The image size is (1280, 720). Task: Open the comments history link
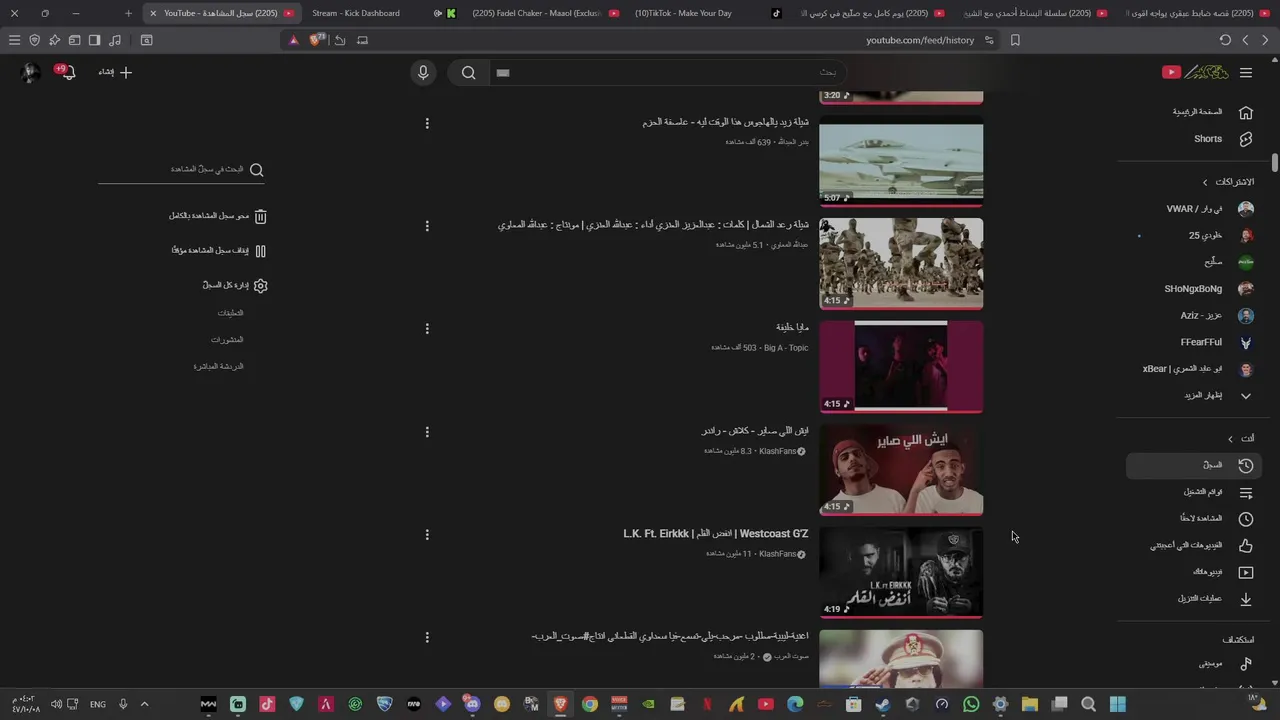pyautogui.click(x=230, y=313)
